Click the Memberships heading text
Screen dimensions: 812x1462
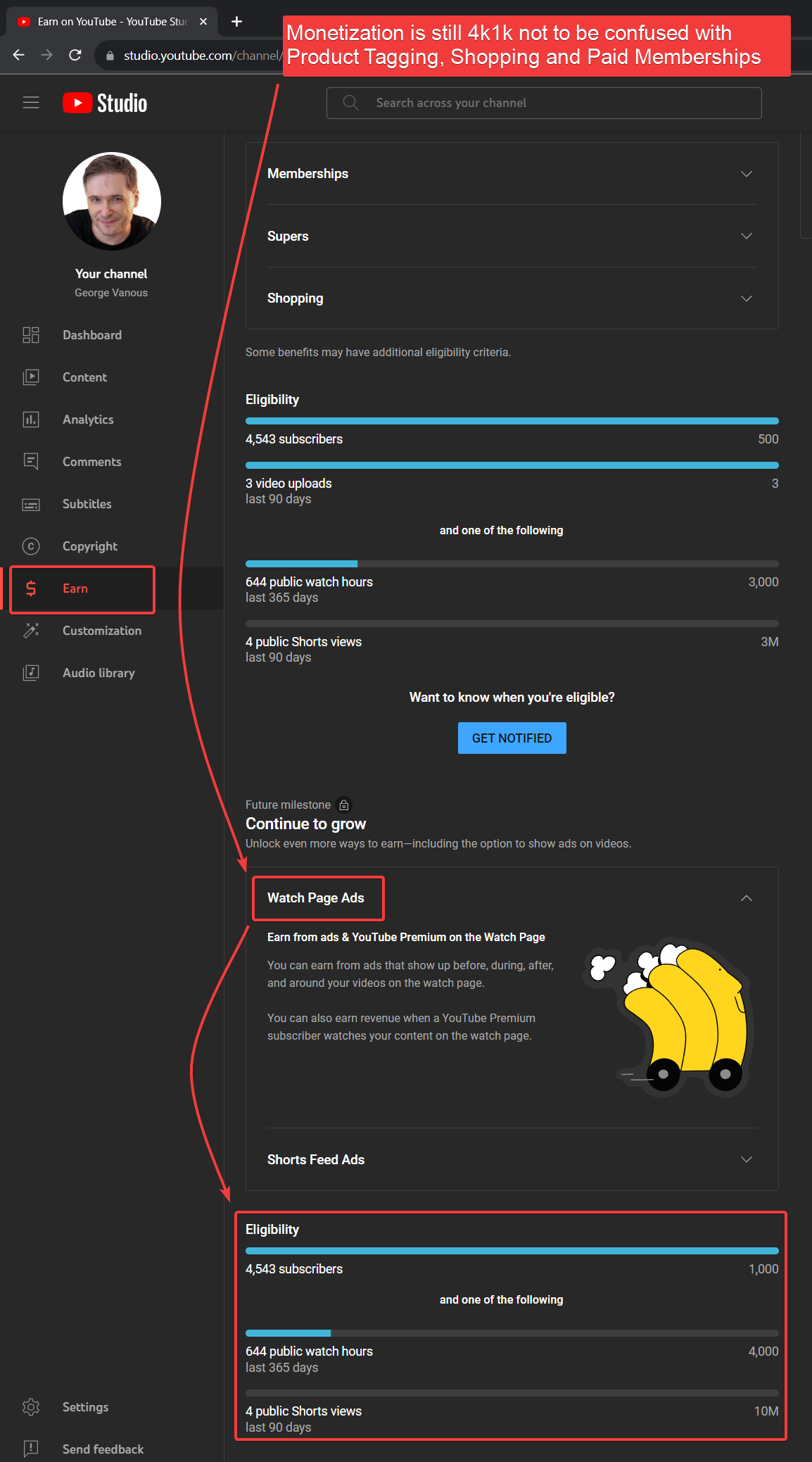pos(307,174)
